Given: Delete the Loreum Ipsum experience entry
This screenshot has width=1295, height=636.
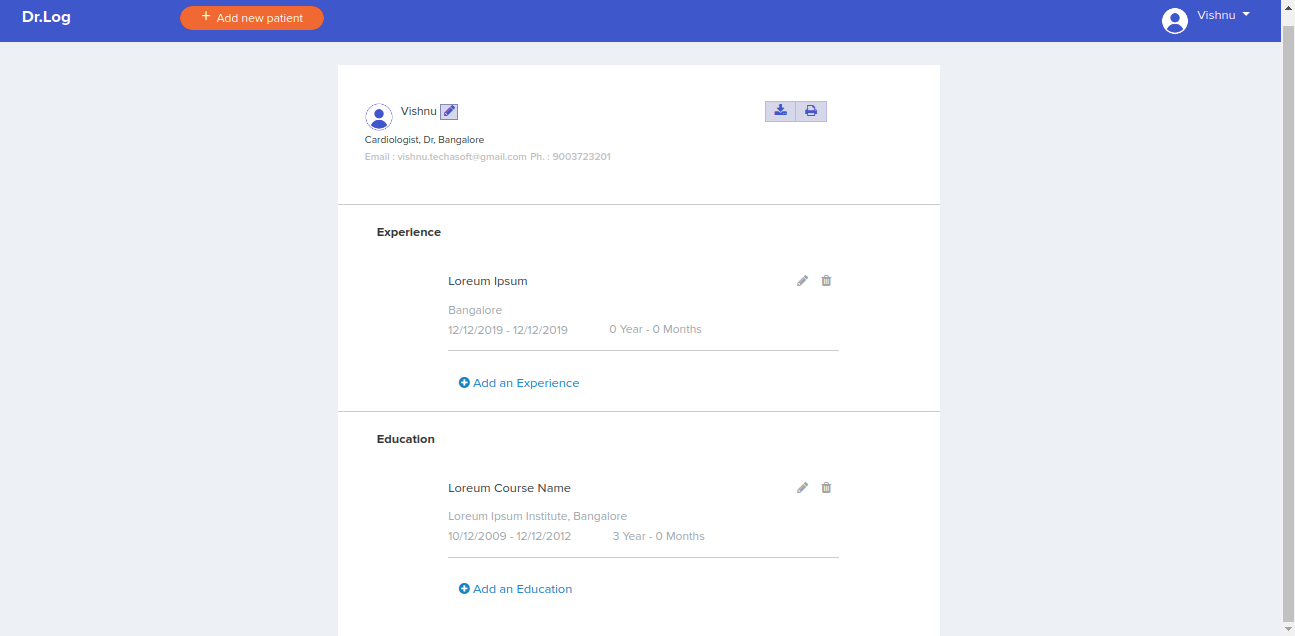Looking at the screenshot, I should pos(826,281).
